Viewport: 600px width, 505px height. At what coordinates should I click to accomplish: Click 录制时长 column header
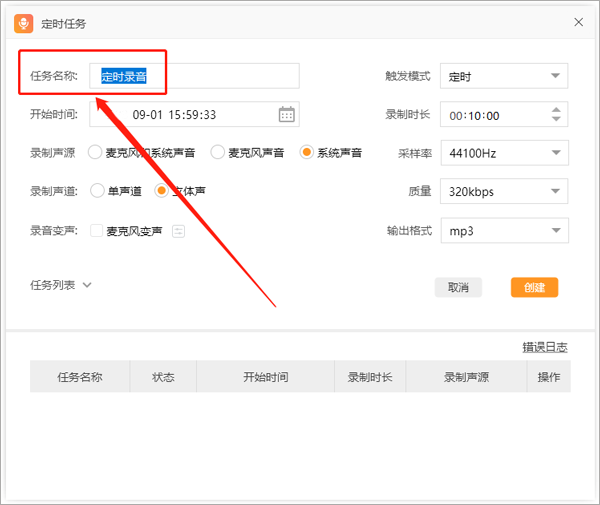370,377
